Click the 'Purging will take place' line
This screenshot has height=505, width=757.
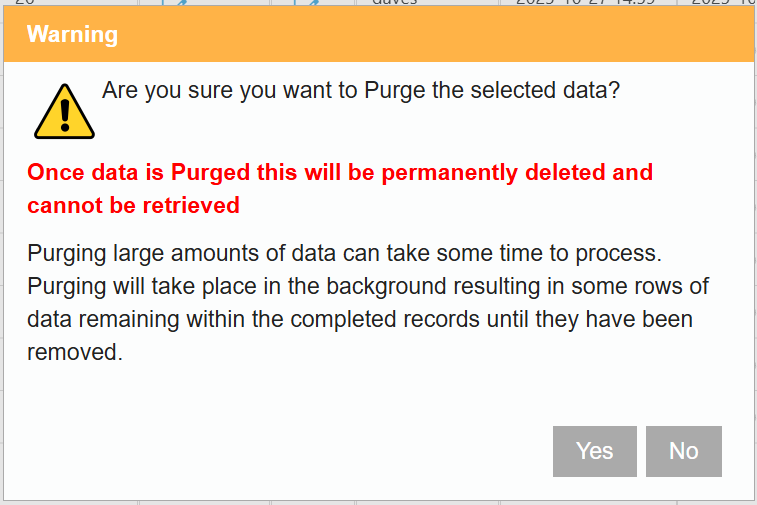click(x=368, y=286)
